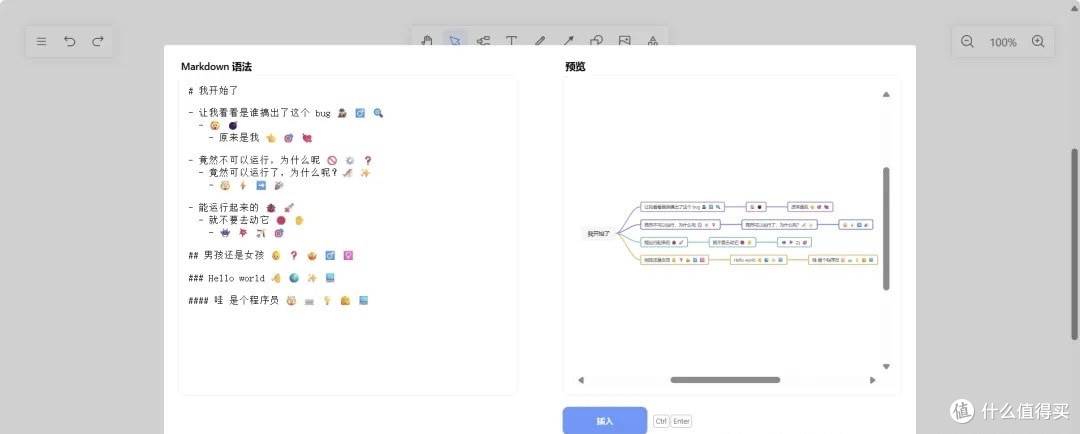Click the heading '### Hello world'
Viewport: 1080px width, 434px height.
262,278
